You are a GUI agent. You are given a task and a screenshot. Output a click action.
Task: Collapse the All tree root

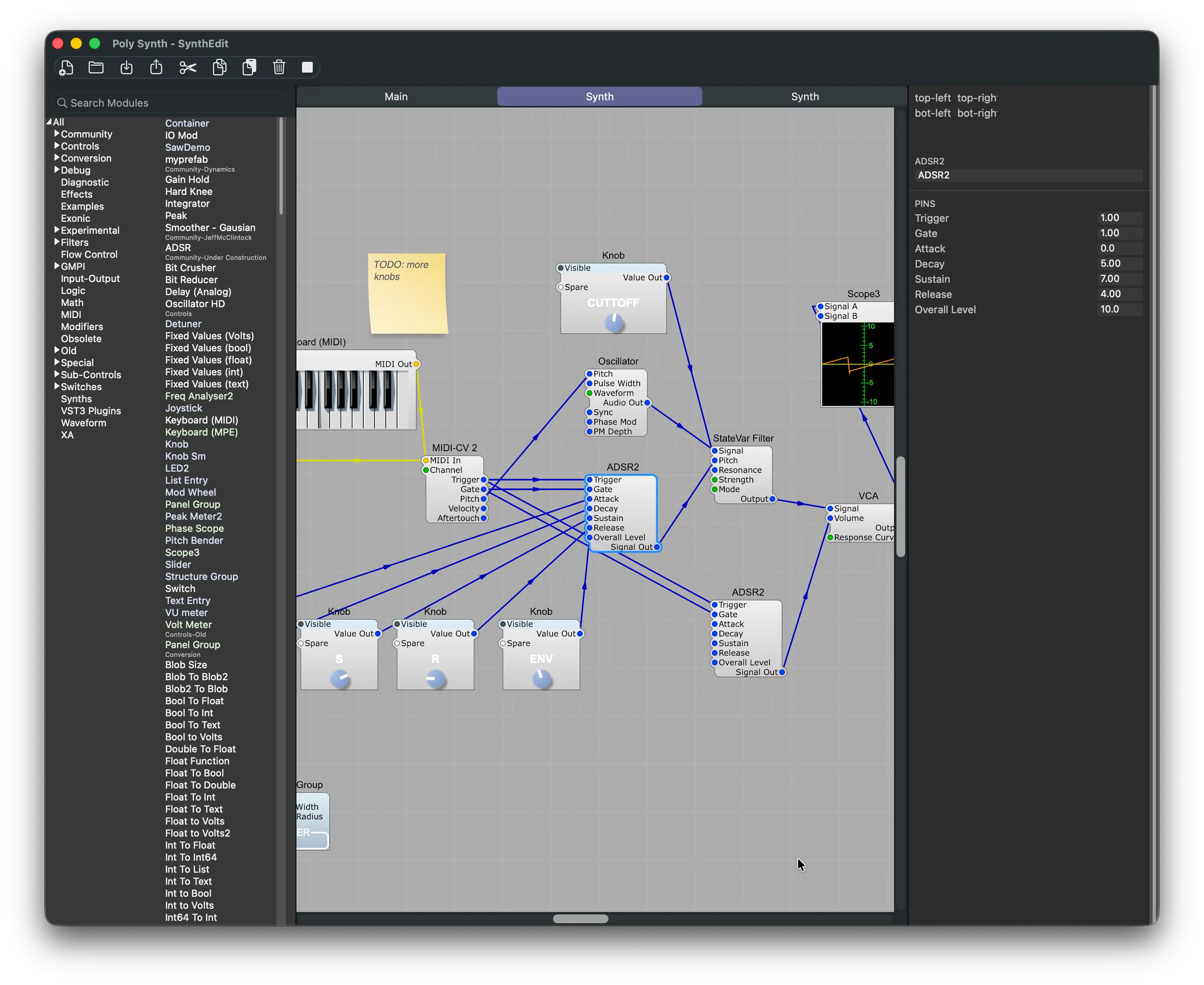[x=49, y=122]
